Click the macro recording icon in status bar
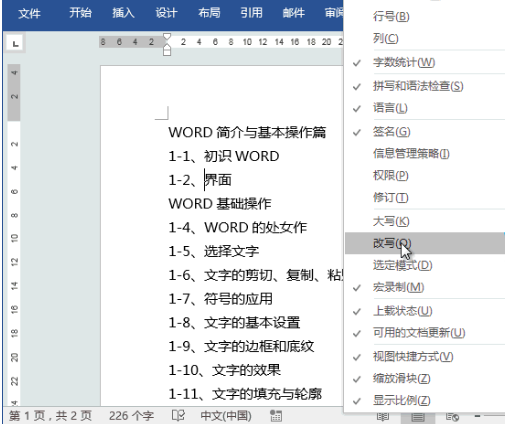The height and width of the screenshot is (424, 505). coord(276,416)
